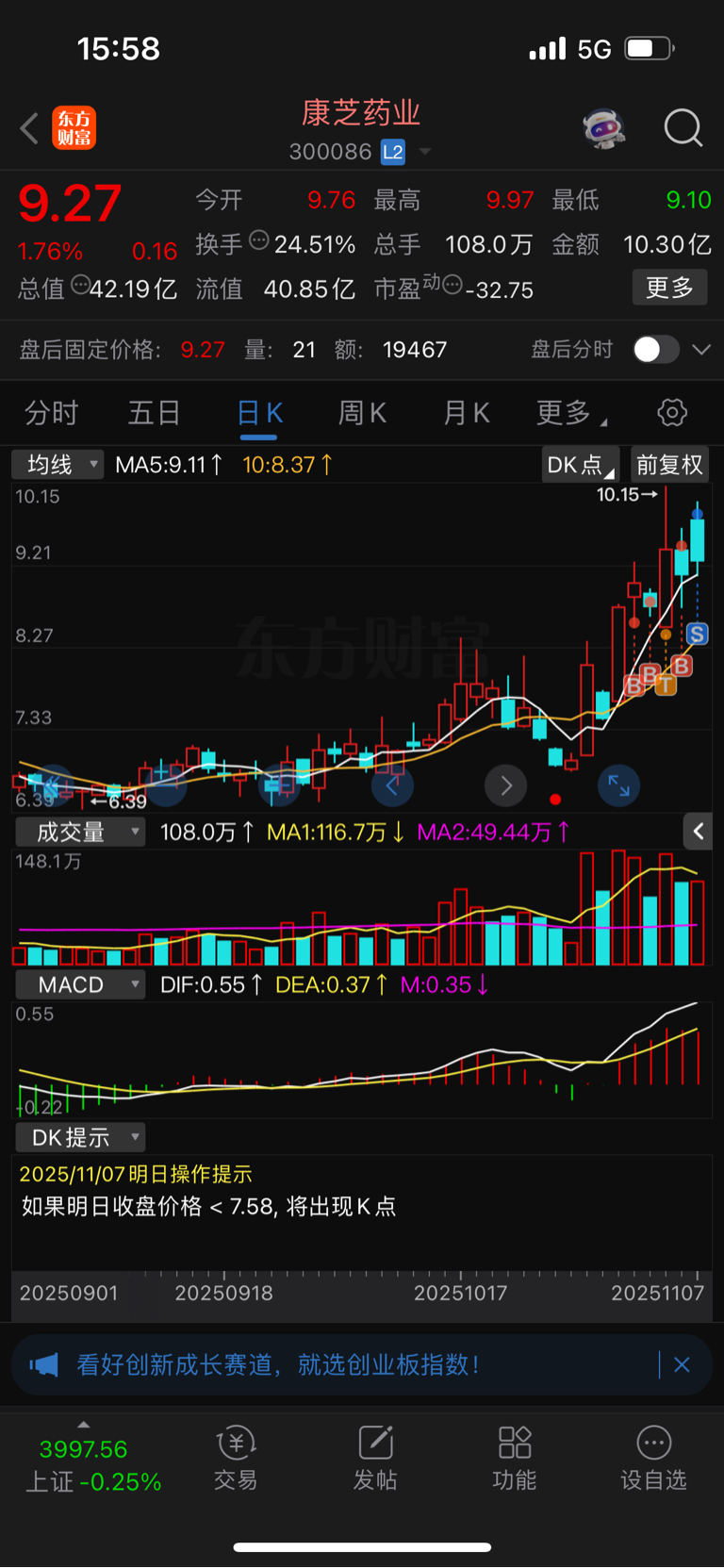Collapse side panel arrow beside volume chart

point(698,831)
